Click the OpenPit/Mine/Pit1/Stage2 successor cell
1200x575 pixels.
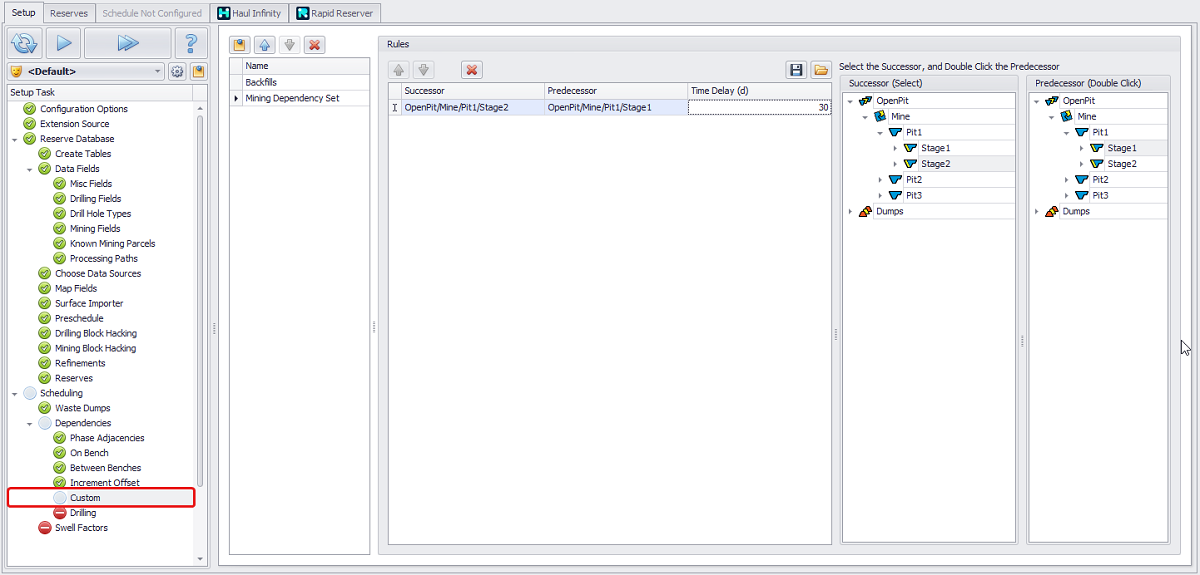(x=472, y=107)
